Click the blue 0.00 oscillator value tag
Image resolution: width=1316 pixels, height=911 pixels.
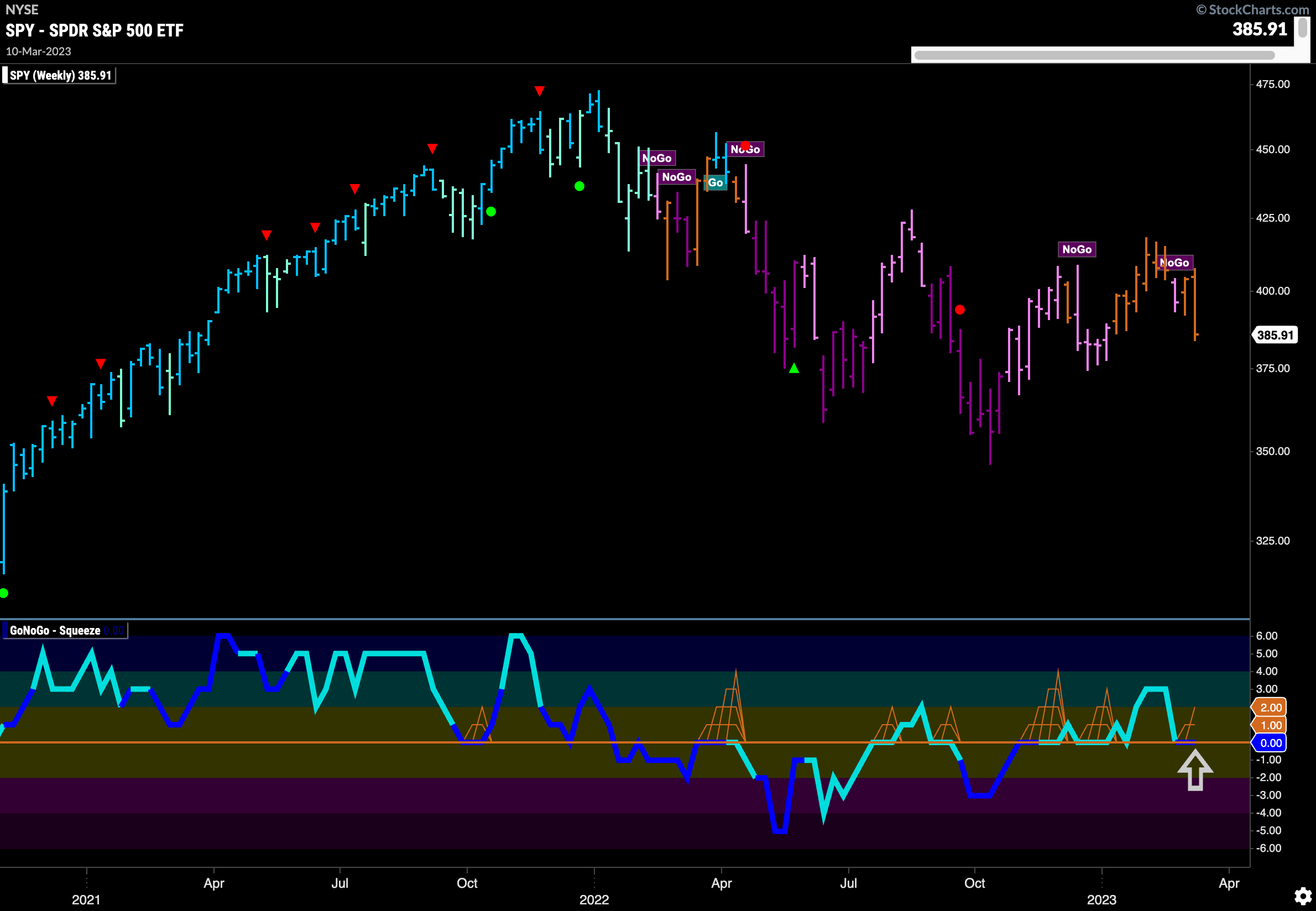coord(1268,742)
